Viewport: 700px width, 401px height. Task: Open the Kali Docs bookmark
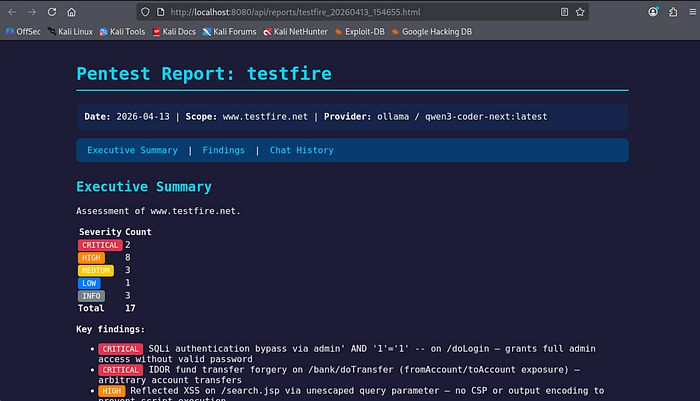pyautogui.click(x=174, y=32)
